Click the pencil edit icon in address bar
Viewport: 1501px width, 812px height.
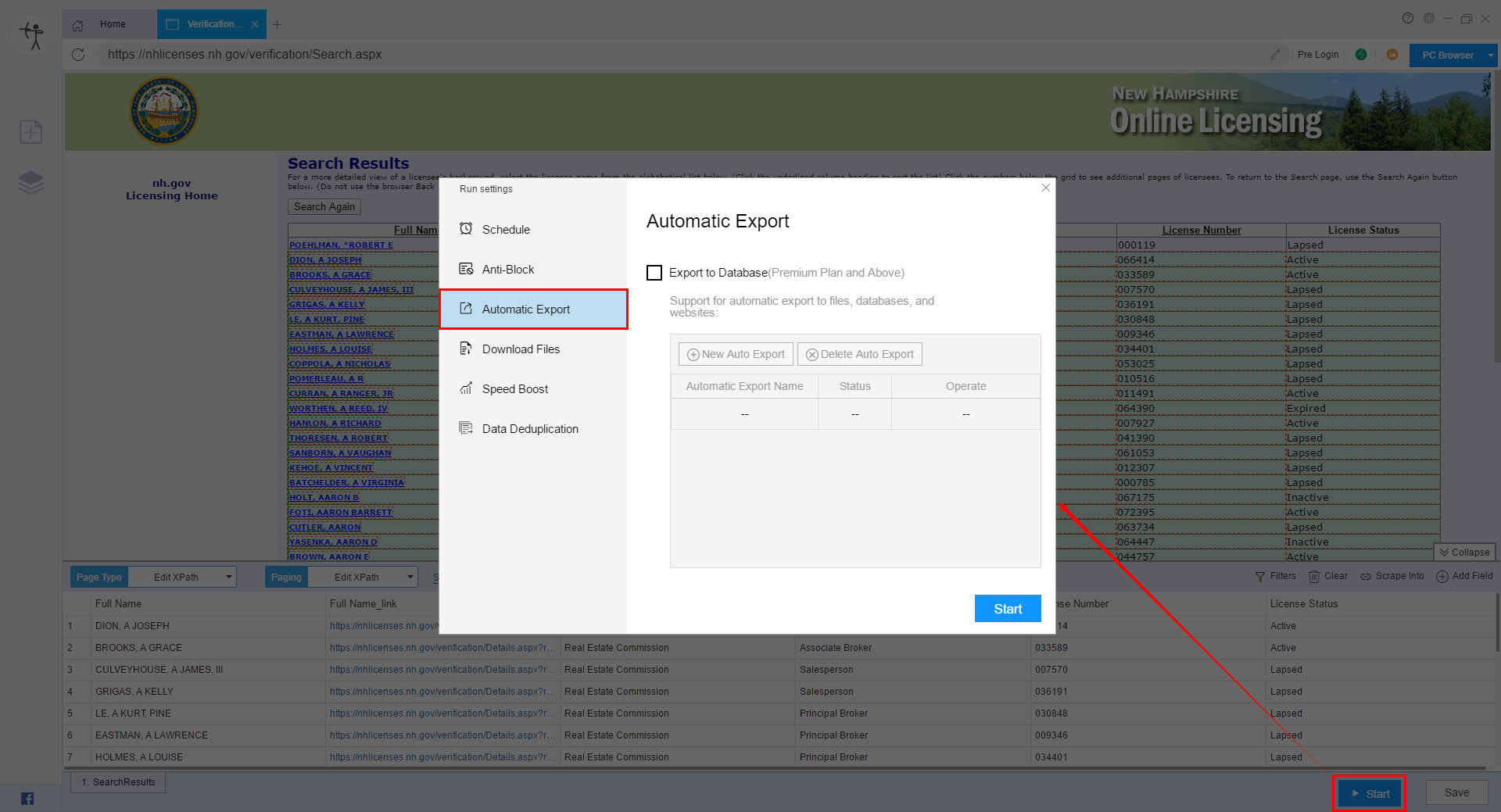1276,55
